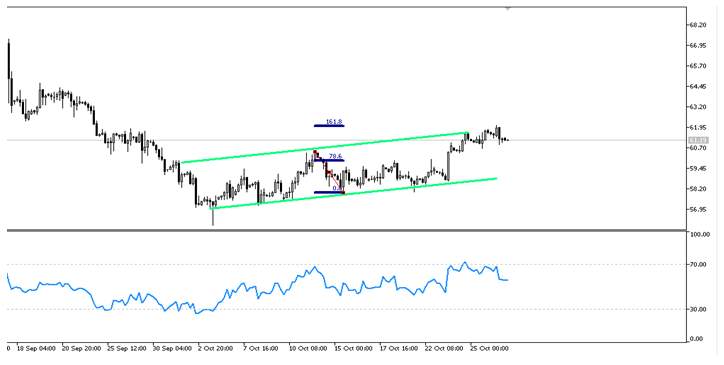The width and height of the screenshot is (724, 365).
Task: Click the 7 Oct 16:00 time label
Action: (x=261, y=348)
